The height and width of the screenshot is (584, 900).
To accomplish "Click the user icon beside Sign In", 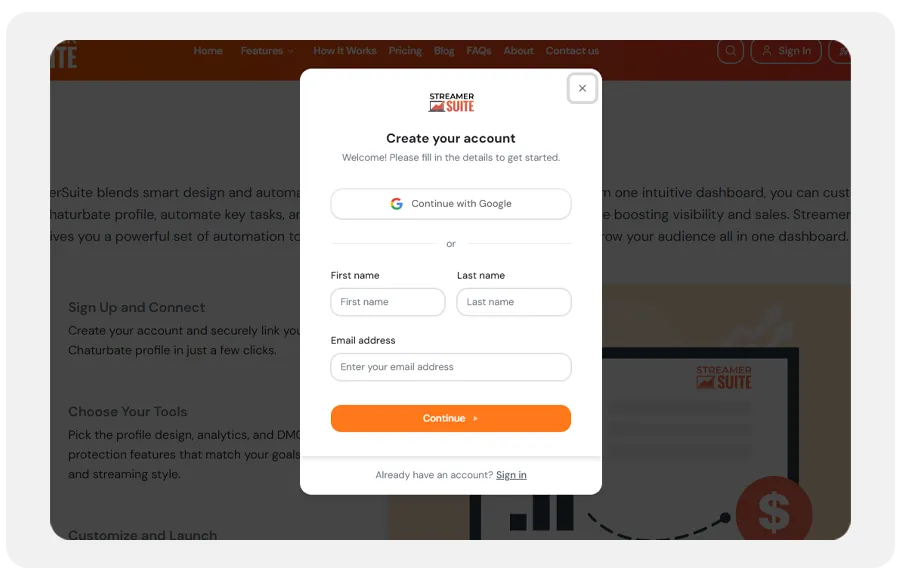I will pos(766,51).
